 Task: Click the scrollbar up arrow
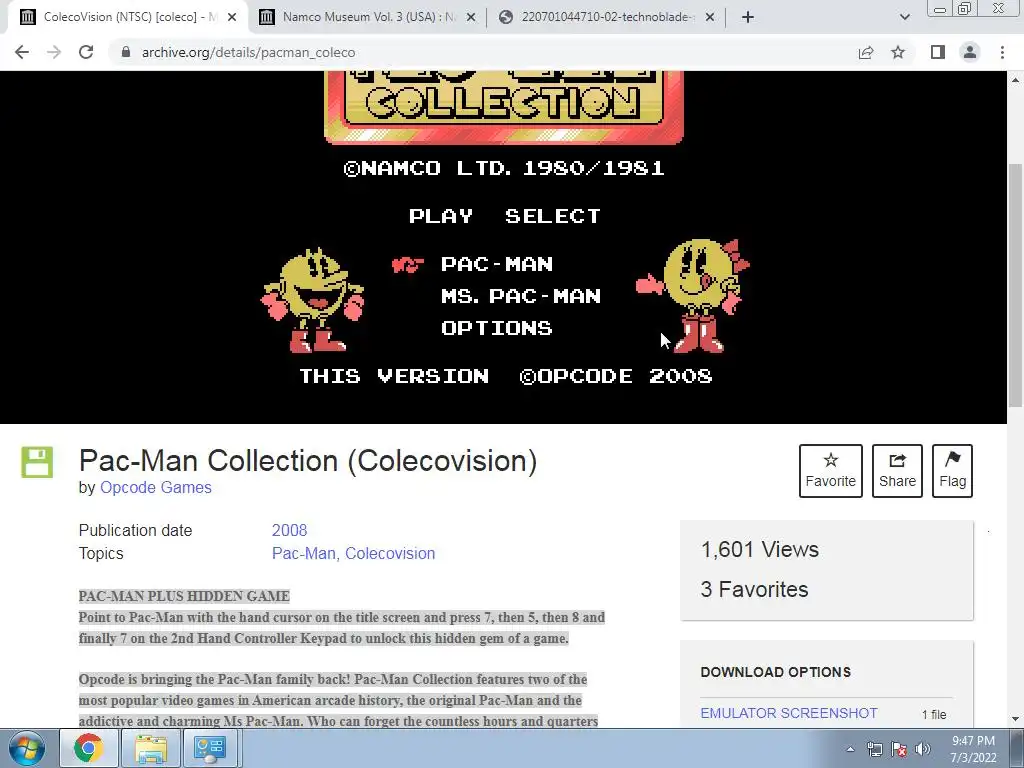coord(1016,80)
